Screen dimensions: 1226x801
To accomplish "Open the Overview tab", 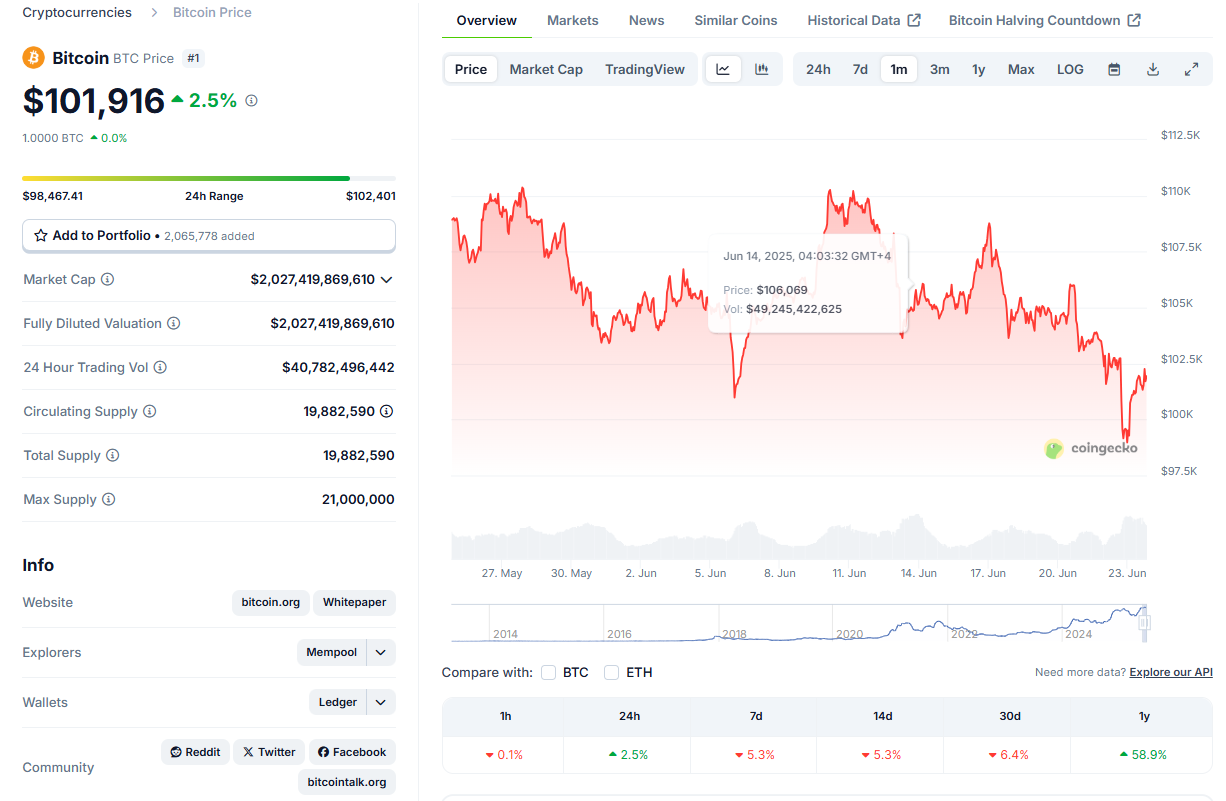I will pos(487,20).
